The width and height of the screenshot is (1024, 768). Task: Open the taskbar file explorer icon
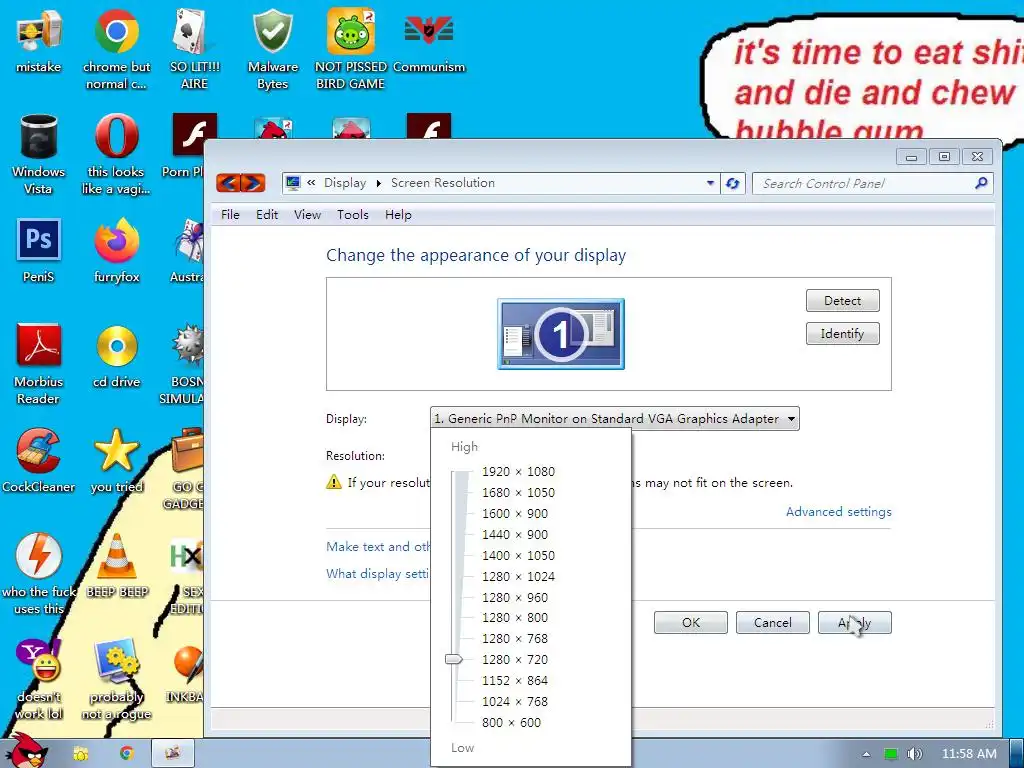click(80, 753)
